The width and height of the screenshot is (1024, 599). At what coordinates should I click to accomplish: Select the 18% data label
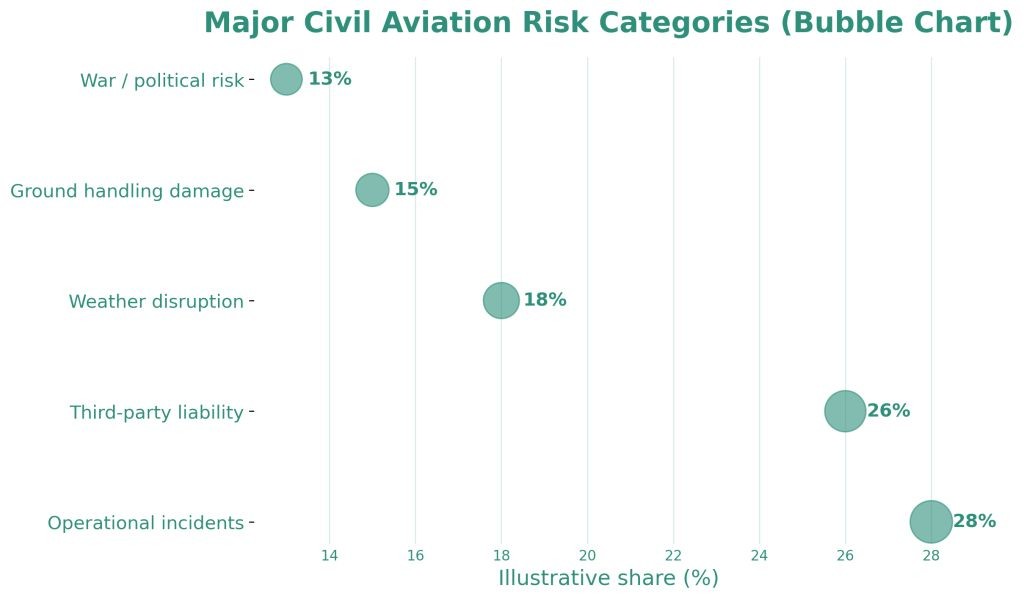[544, 300]
